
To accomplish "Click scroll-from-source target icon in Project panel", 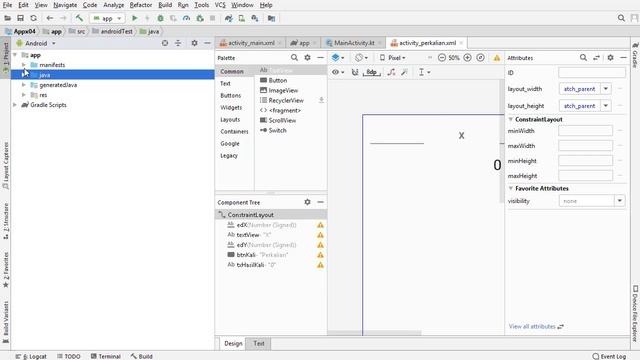I will coord(165,43).
